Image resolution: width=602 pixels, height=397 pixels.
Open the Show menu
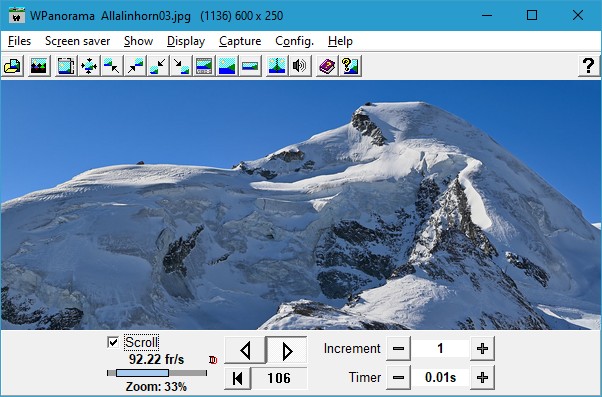(139, 41)
